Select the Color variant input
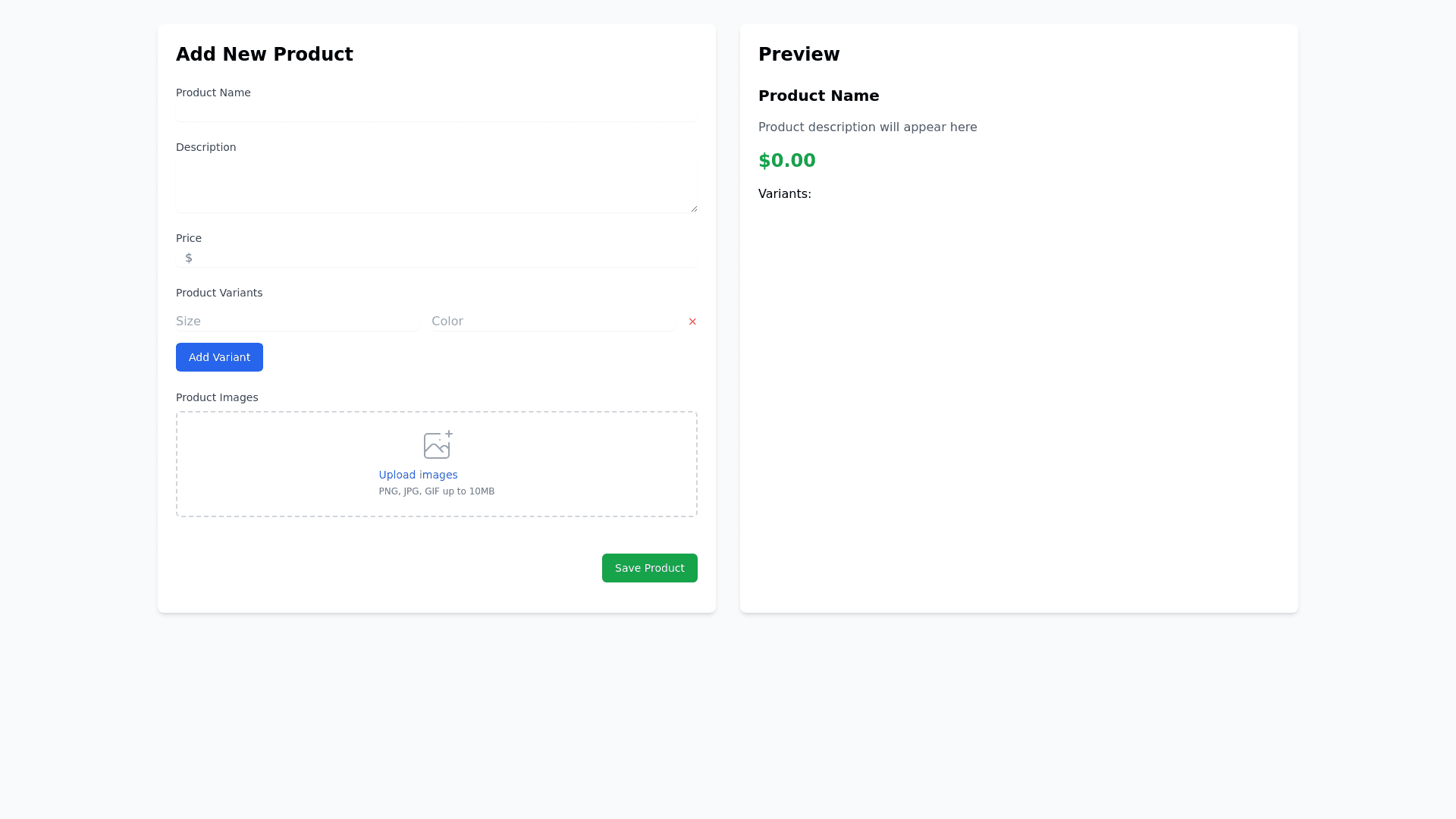 tap(553, 321)
